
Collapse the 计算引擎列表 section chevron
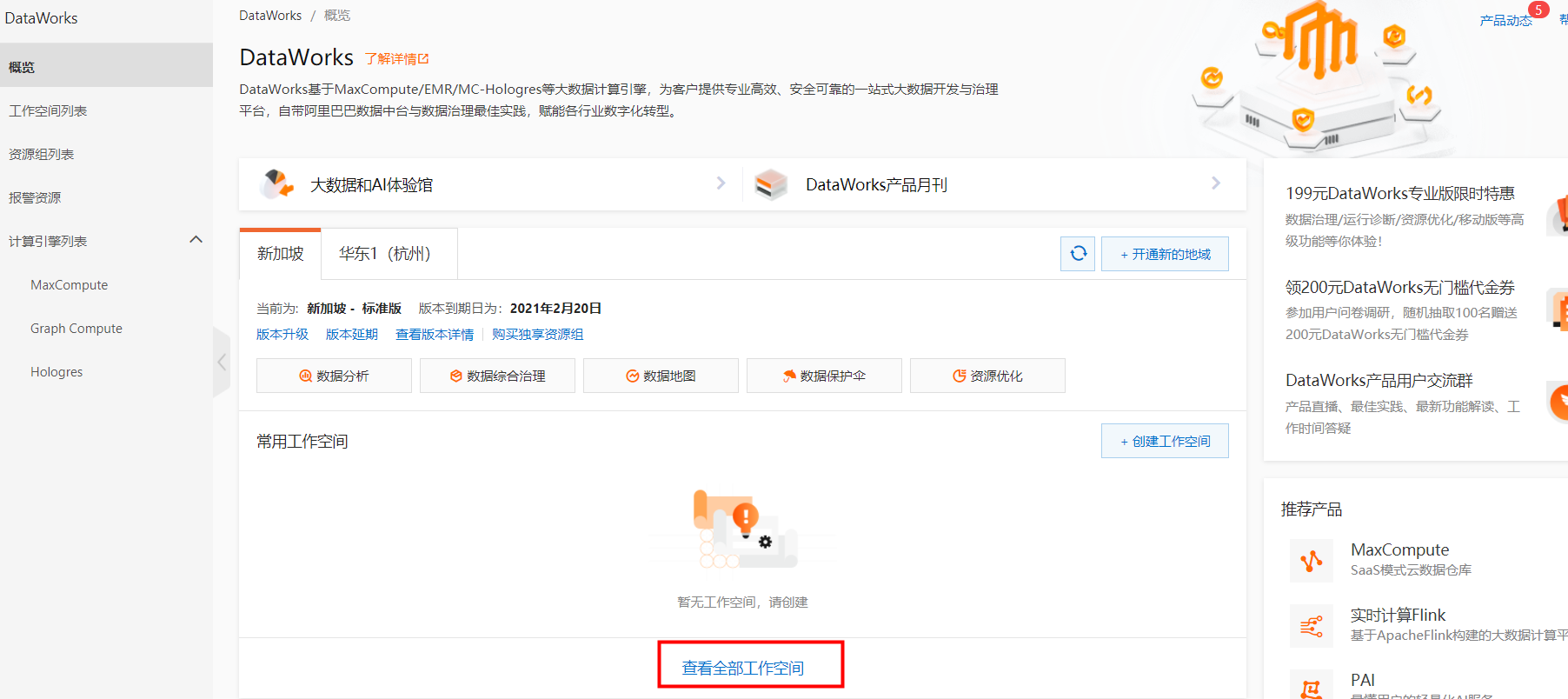tap(196, 240)
